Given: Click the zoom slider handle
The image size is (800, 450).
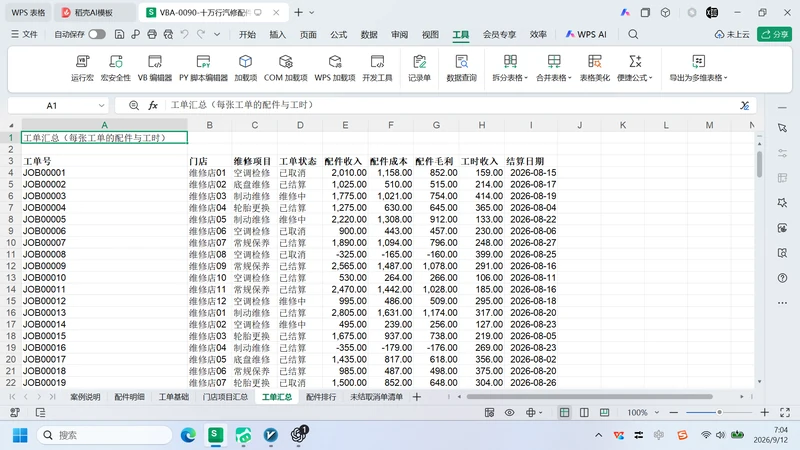Looking at the screenshot, I should 719,412.
